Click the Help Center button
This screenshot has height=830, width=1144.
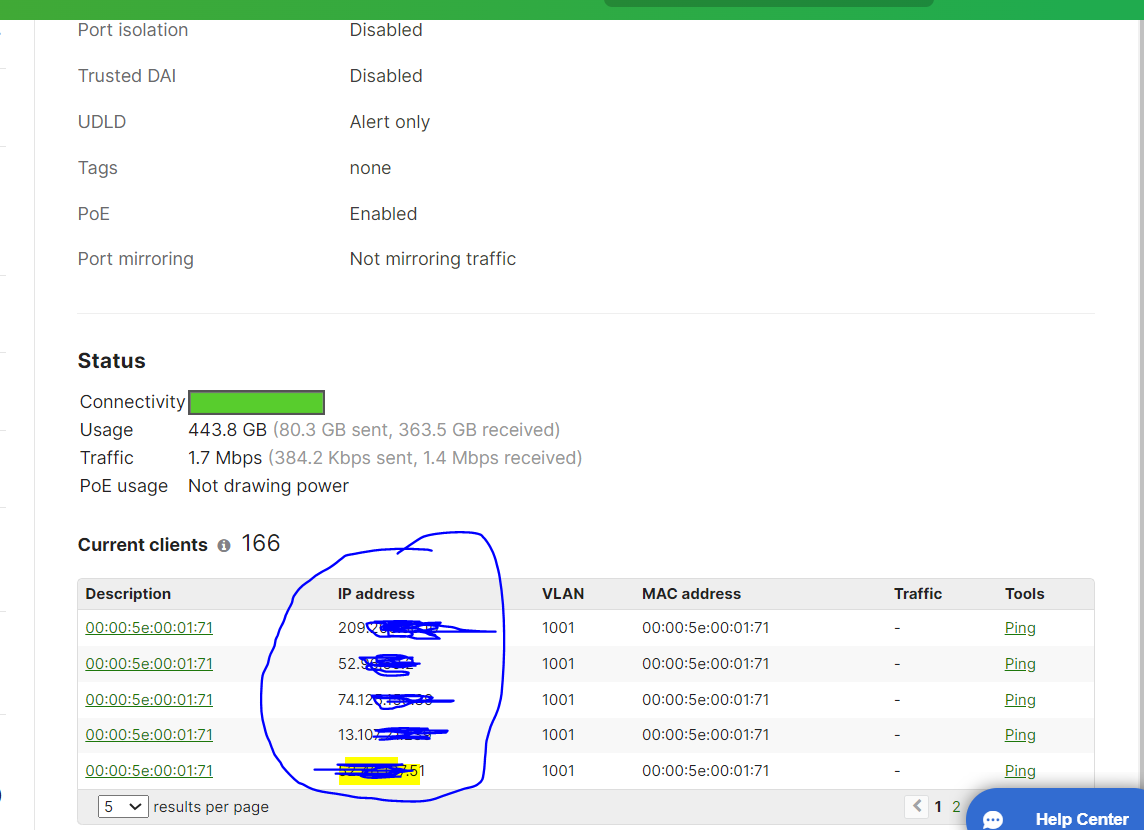coord(1081,818)
